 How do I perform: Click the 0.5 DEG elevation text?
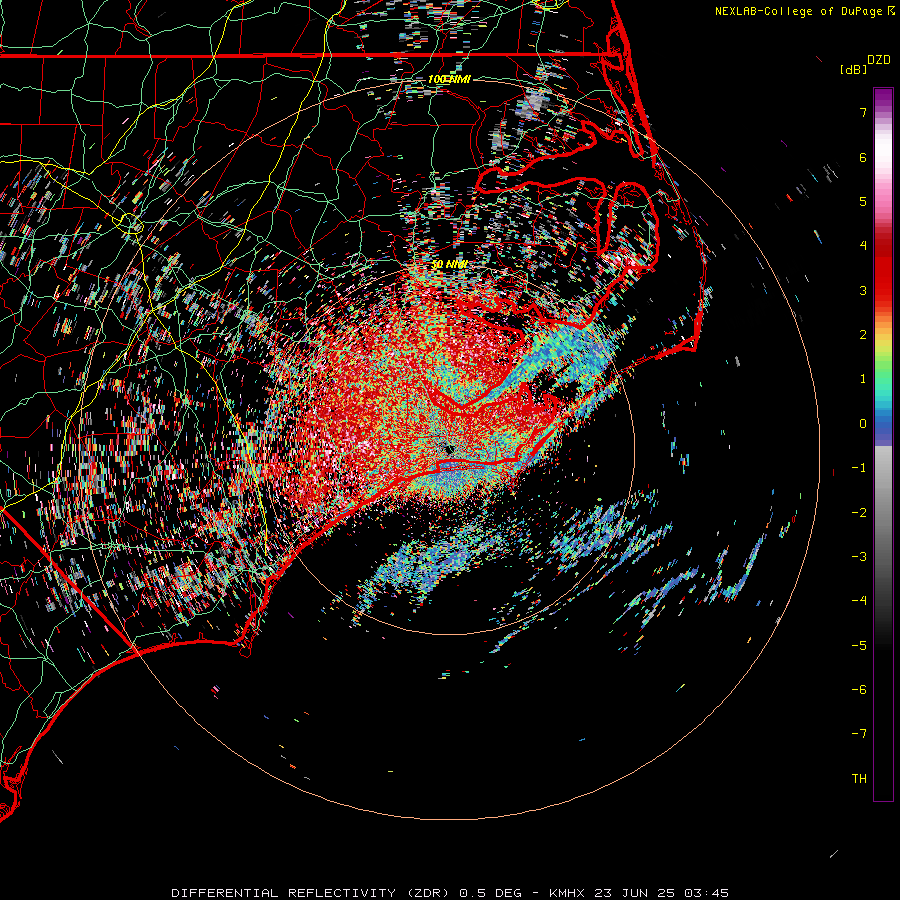point(491,893)
